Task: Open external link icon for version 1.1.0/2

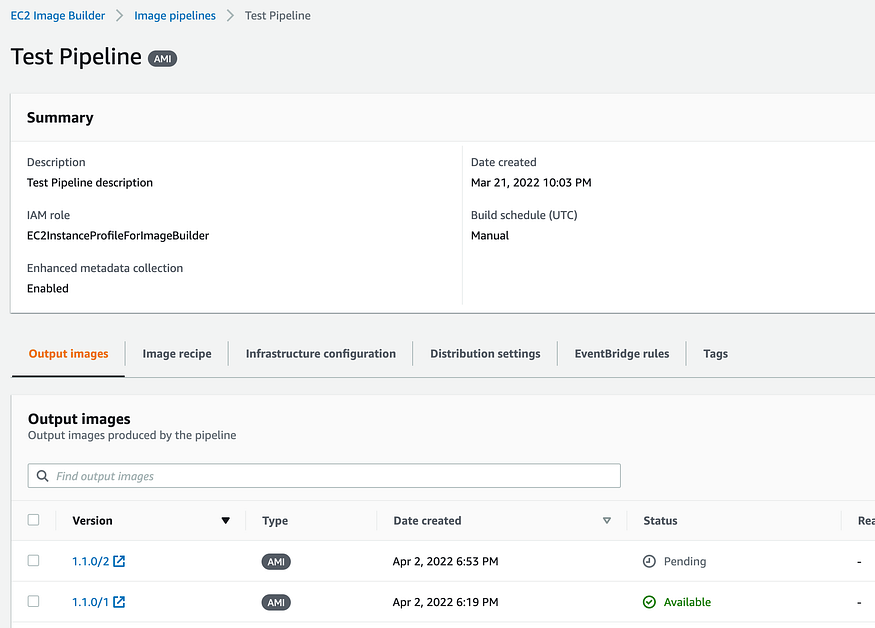Action: pos(119,561)
